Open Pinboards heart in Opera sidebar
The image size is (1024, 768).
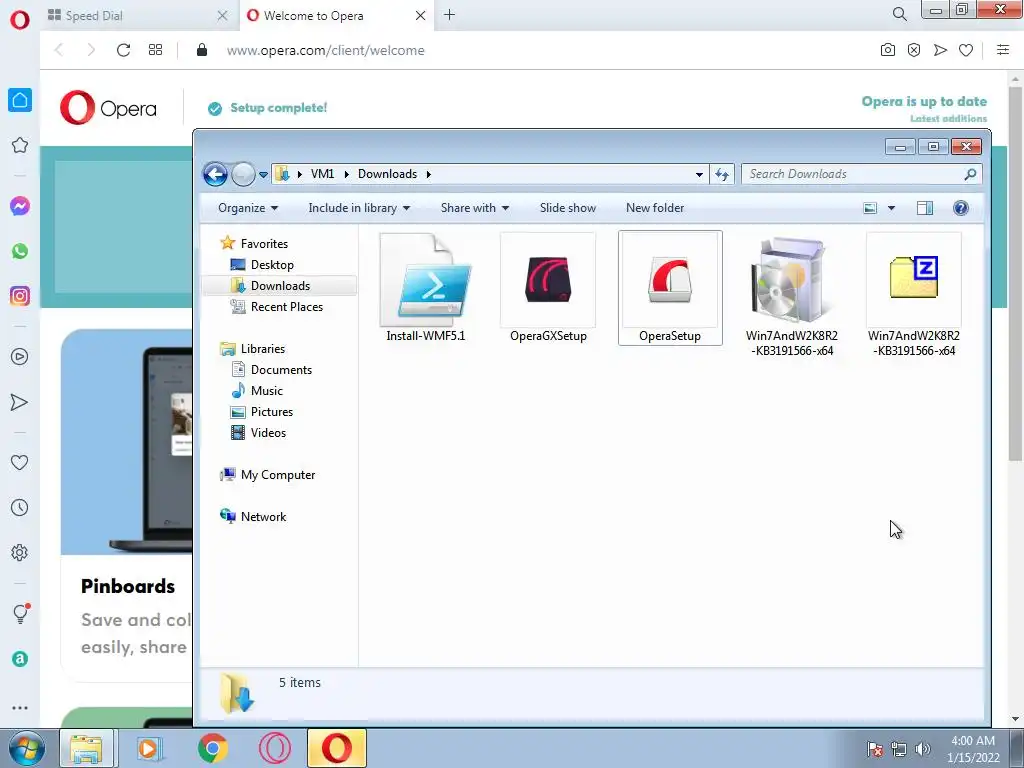point(20,462)
